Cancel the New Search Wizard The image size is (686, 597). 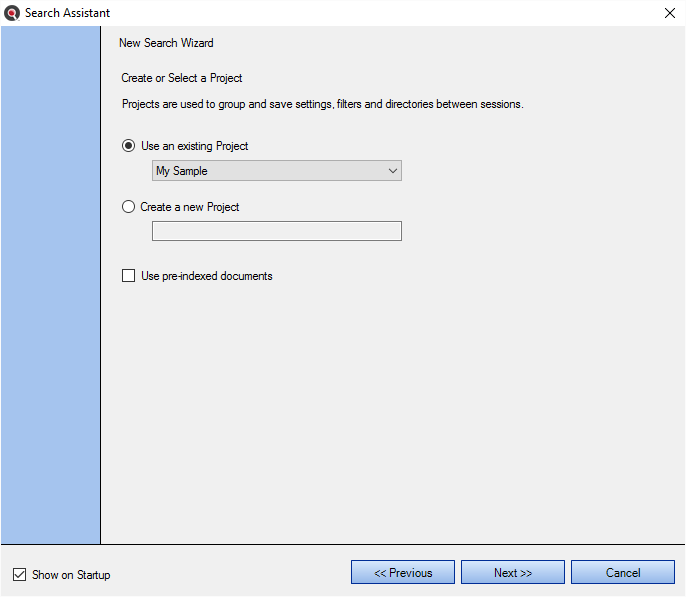click(x=623, y=572)
